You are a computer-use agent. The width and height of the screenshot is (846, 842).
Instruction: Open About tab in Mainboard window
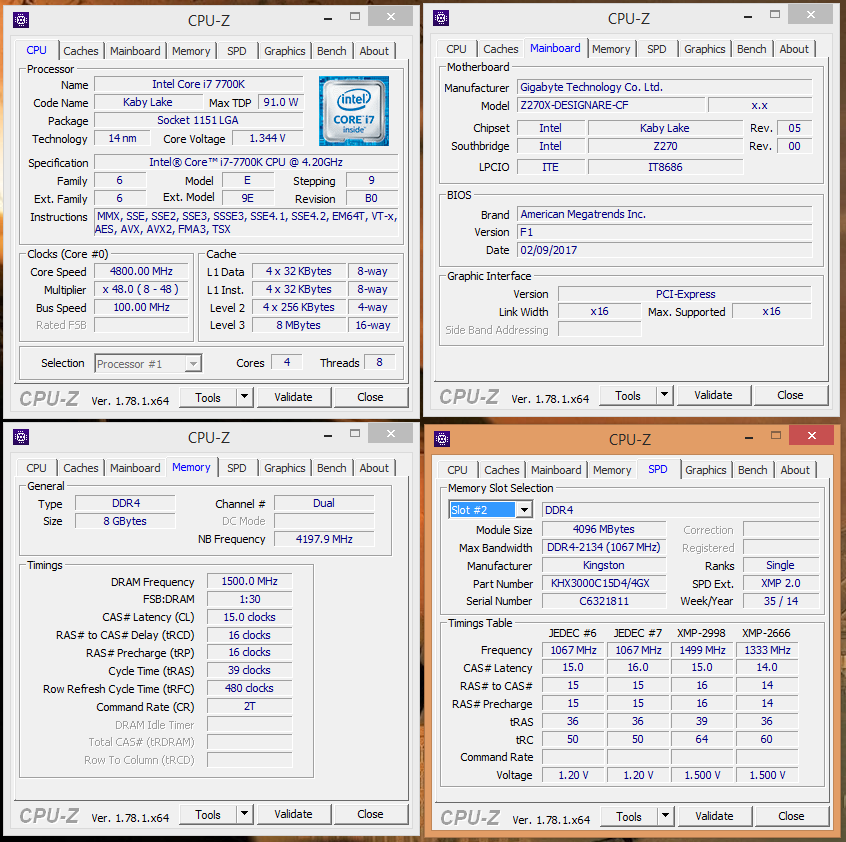click(x=794, y=49)
